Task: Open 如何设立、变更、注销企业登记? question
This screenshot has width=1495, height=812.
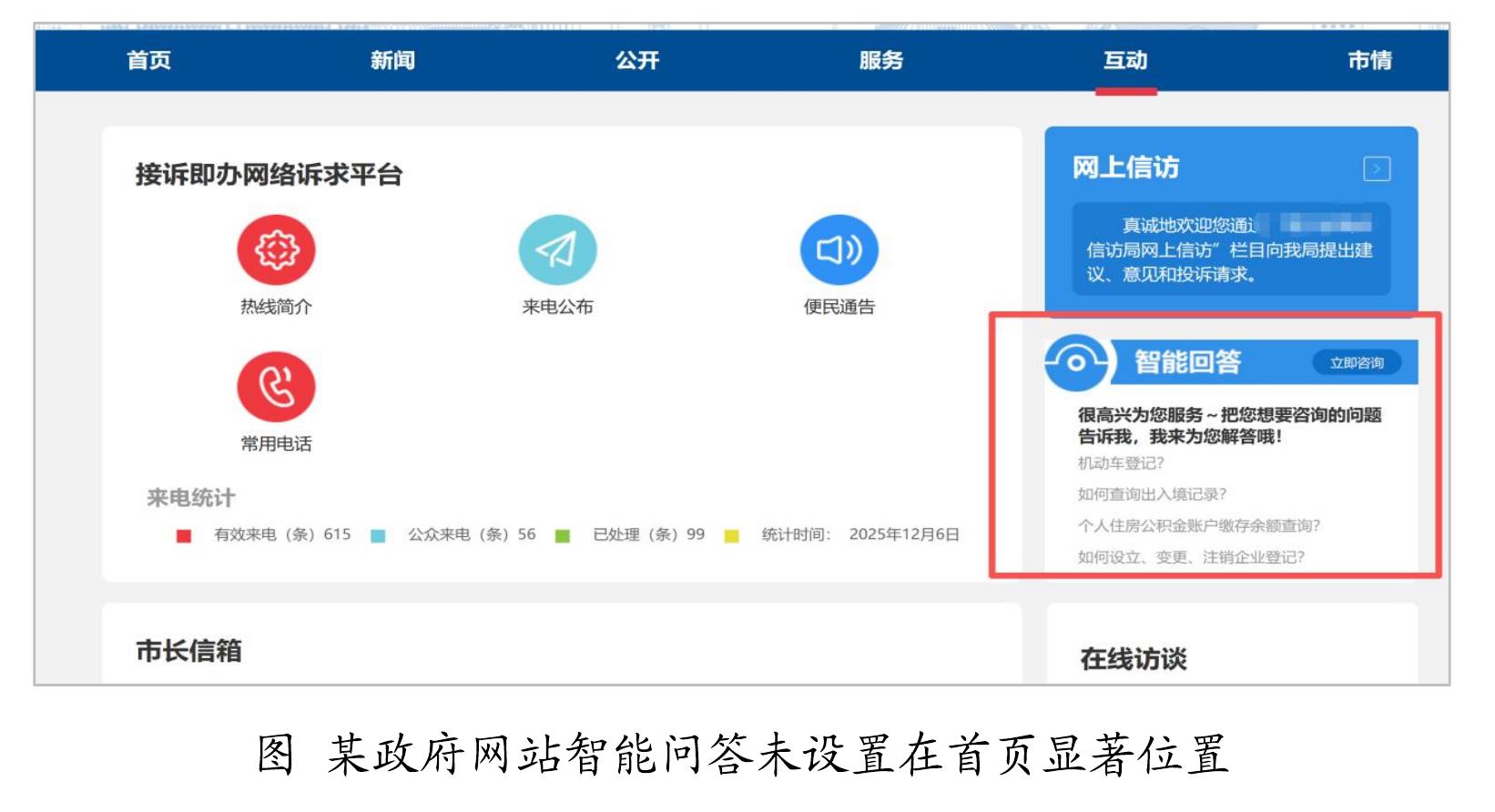Action: point(1191,557)
